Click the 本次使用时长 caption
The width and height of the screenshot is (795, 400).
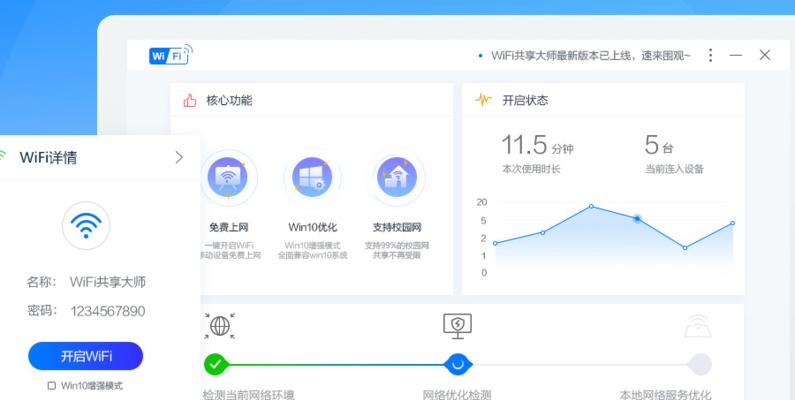[x=531, y=169]
